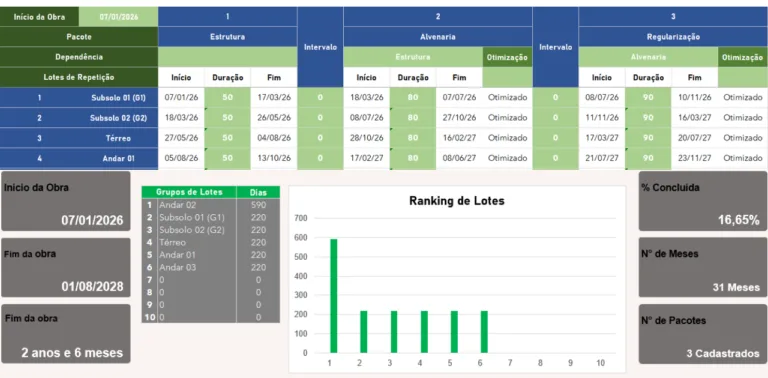Select the 27/10/26 Alvenaria end date
Image resolution: width=768 pixels, height=378 pixels.
point(459,118)
